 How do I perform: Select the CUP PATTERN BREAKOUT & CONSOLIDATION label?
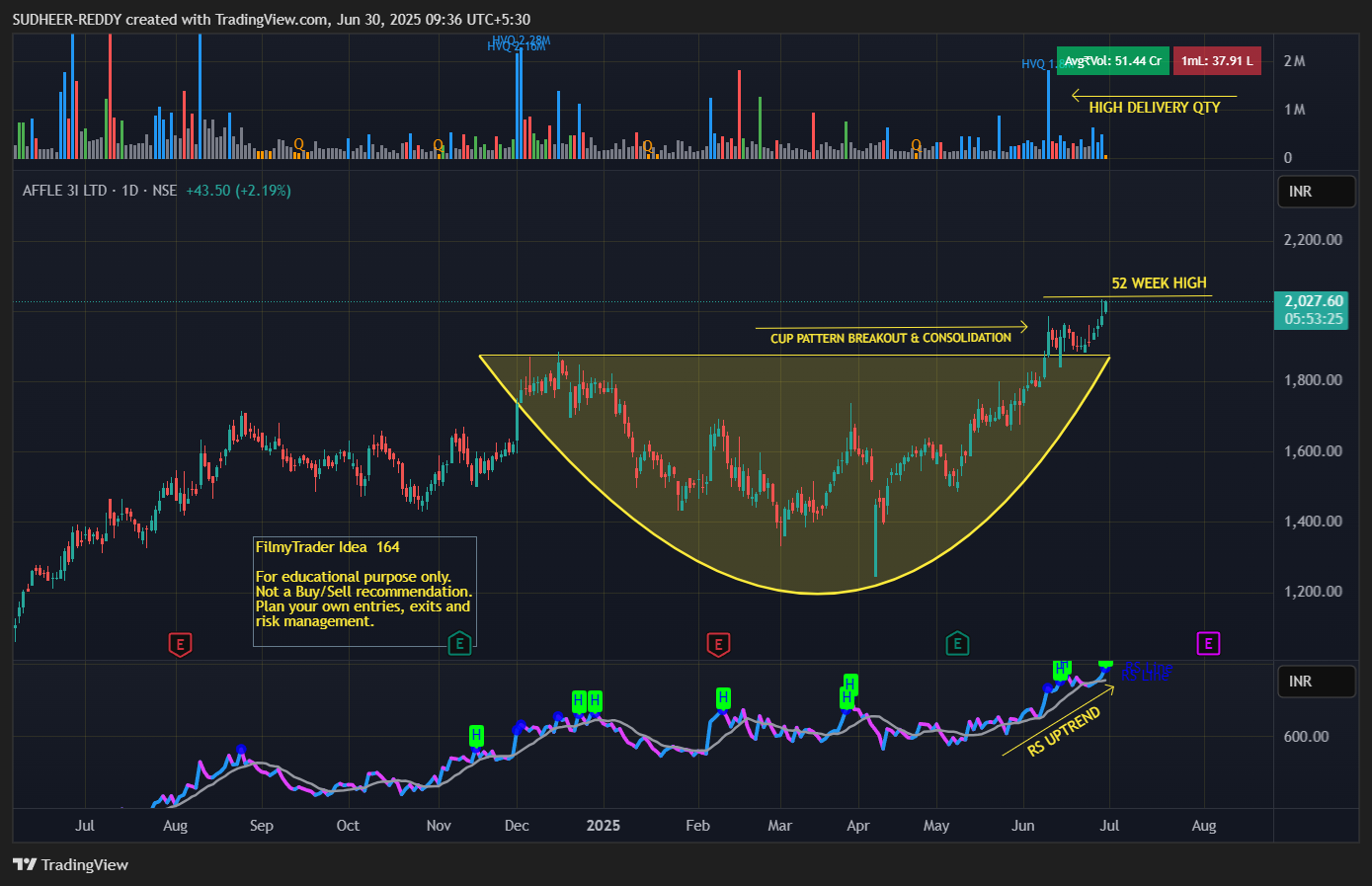(x=891, y=338)
